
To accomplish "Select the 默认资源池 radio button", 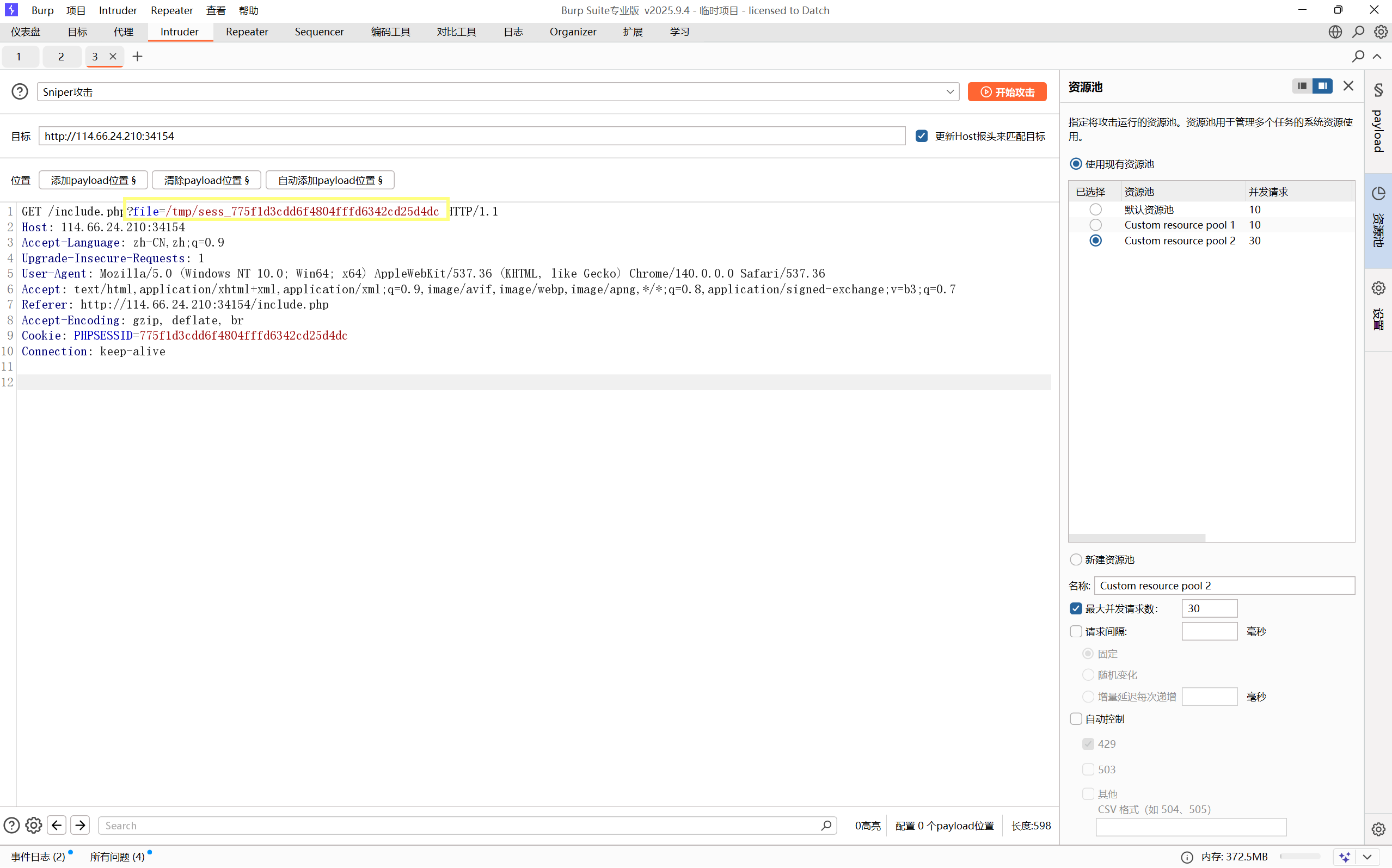I will (1096, 210).
